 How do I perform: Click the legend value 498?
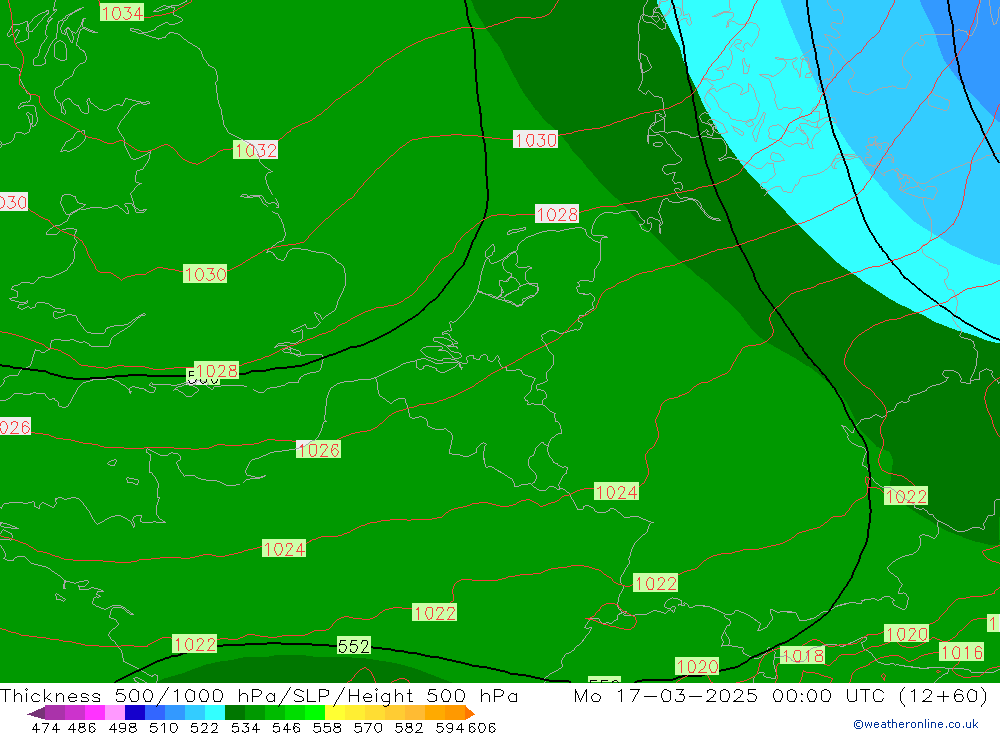point(122,728)
